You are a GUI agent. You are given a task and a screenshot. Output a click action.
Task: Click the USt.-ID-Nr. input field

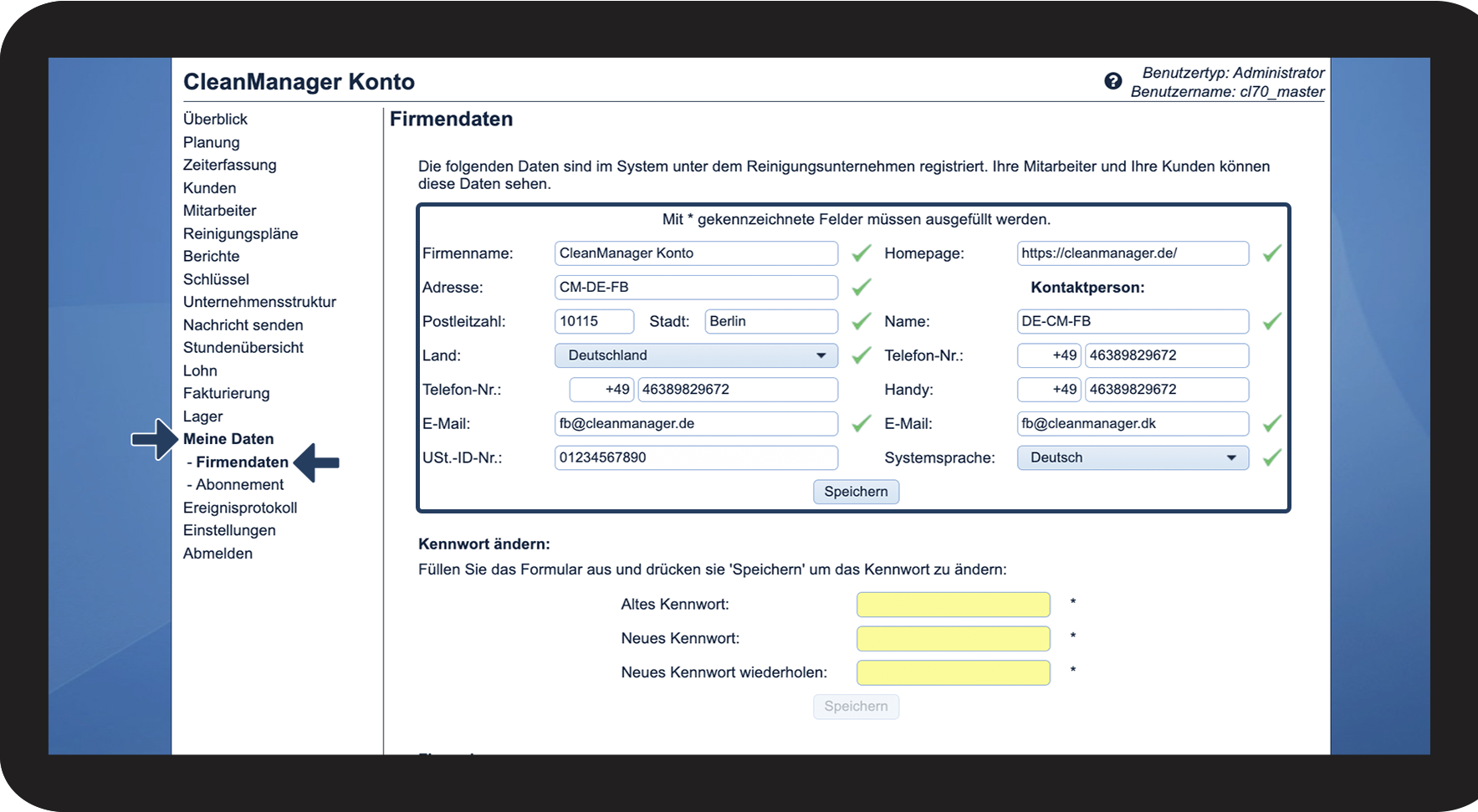point(696,458)
